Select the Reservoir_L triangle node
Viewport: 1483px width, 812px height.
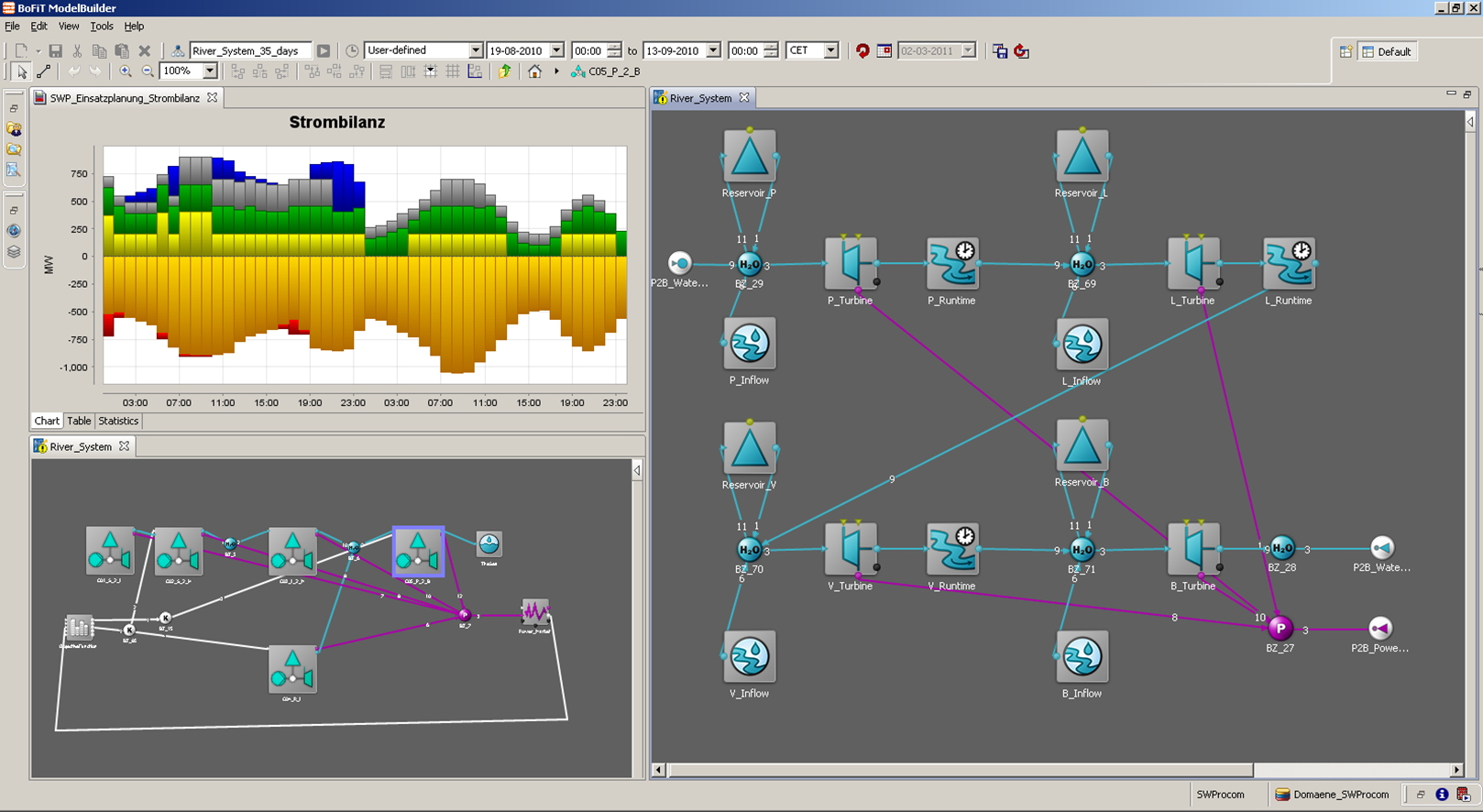point(1082,156)
